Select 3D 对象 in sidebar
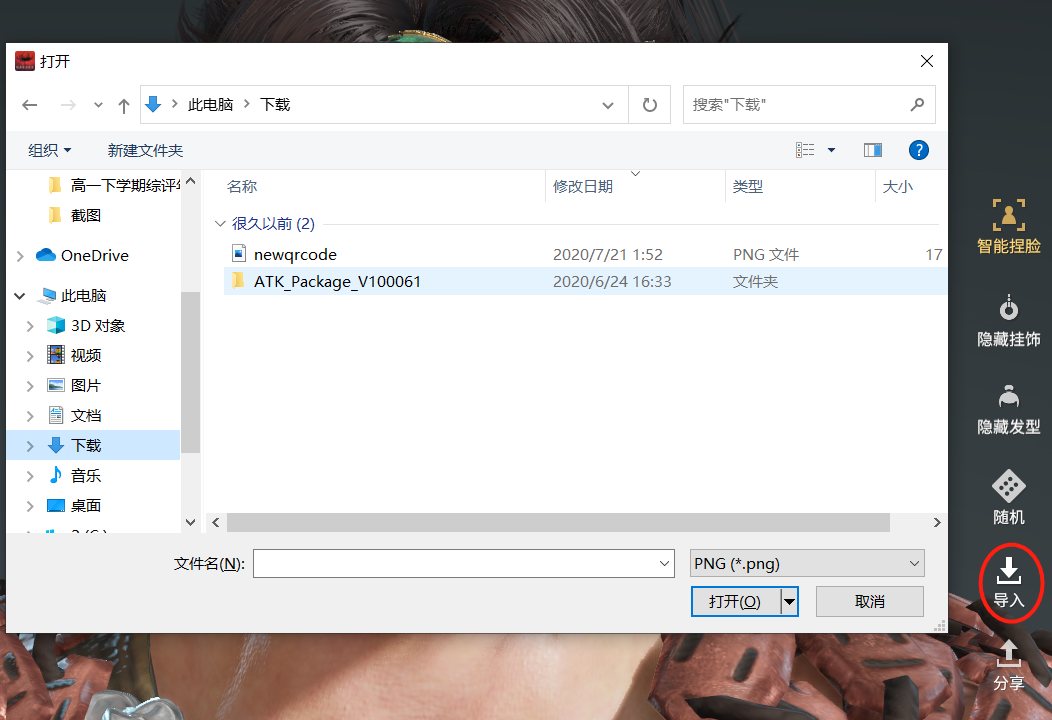Screen dimensions: 1052x720 click(x=97, y=325)
